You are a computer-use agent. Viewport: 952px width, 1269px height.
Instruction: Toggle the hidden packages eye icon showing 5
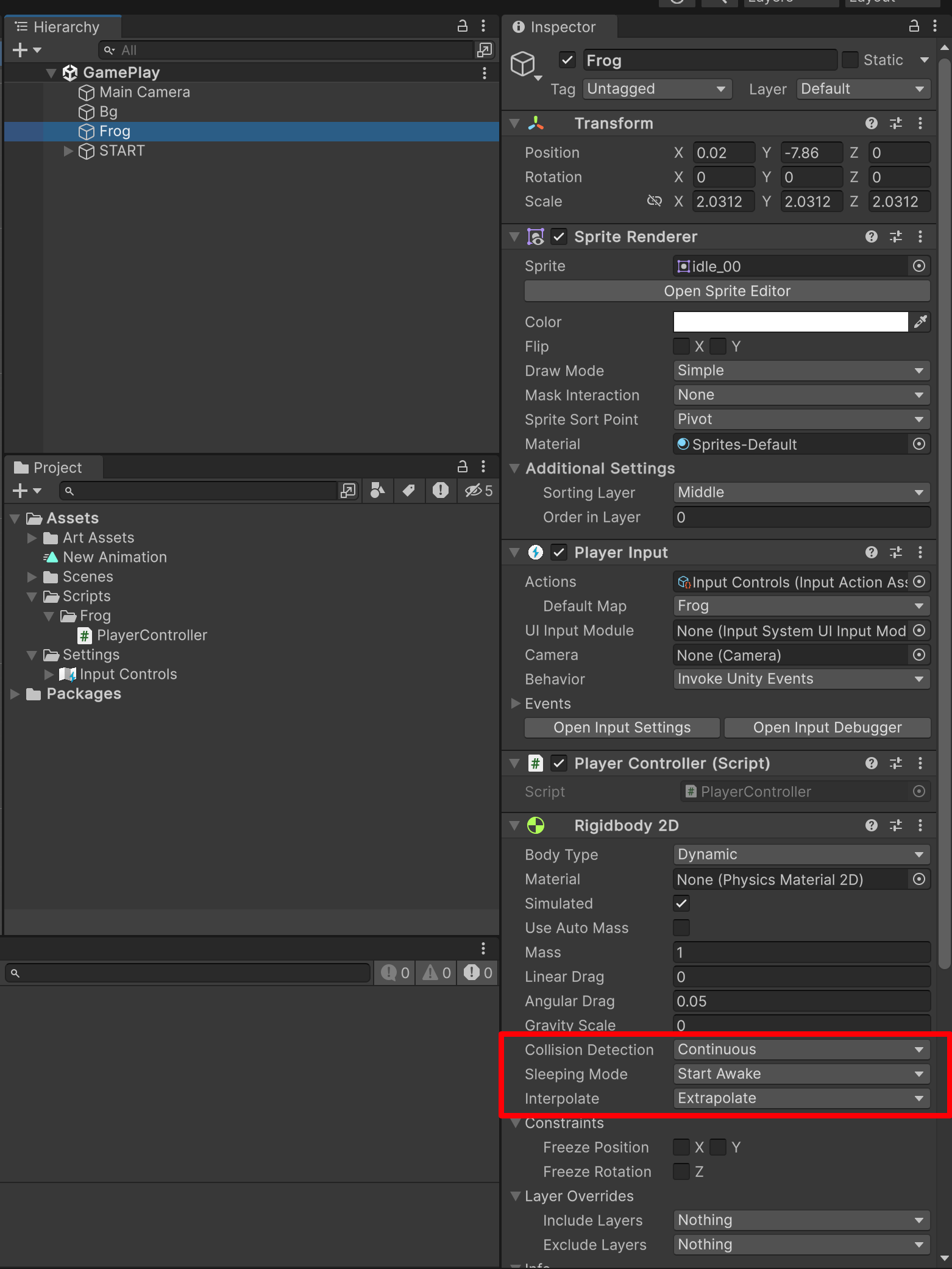479,490
